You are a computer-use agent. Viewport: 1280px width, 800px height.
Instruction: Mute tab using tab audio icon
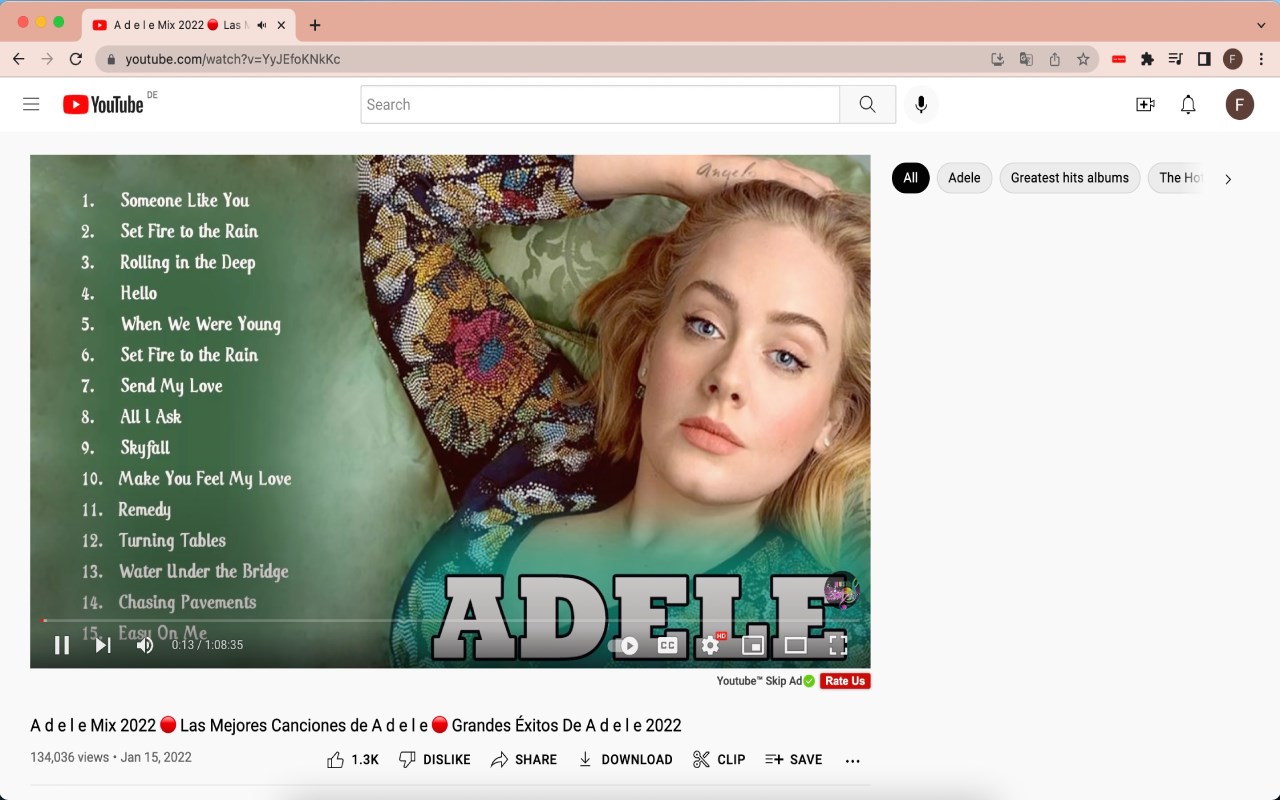262,25
